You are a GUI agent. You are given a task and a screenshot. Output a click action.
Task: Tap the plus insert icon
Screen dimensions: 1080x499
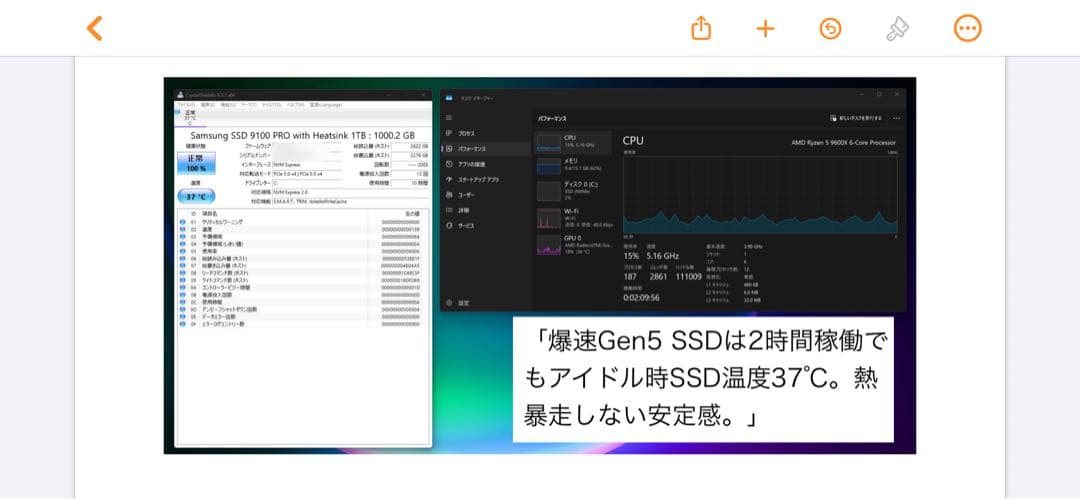click(765, 28)
